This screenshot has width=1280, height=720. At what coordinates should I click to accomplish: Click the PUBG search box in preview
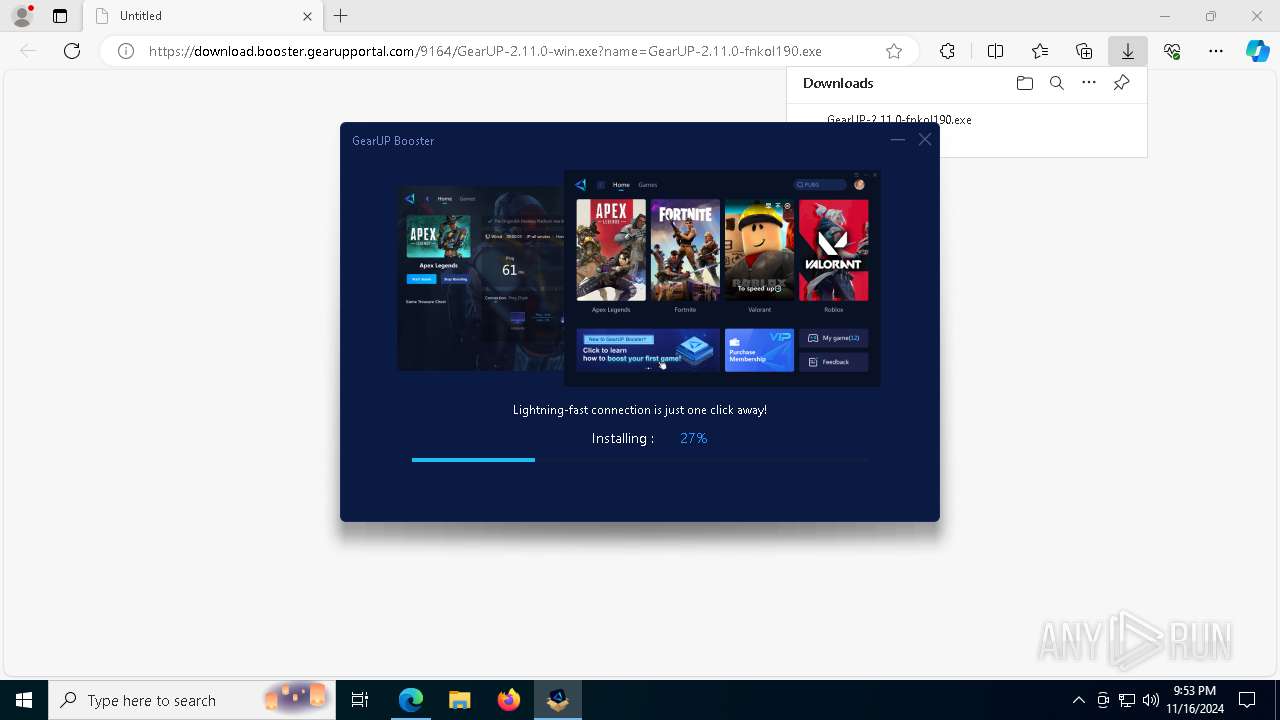(x=820, y=185)
